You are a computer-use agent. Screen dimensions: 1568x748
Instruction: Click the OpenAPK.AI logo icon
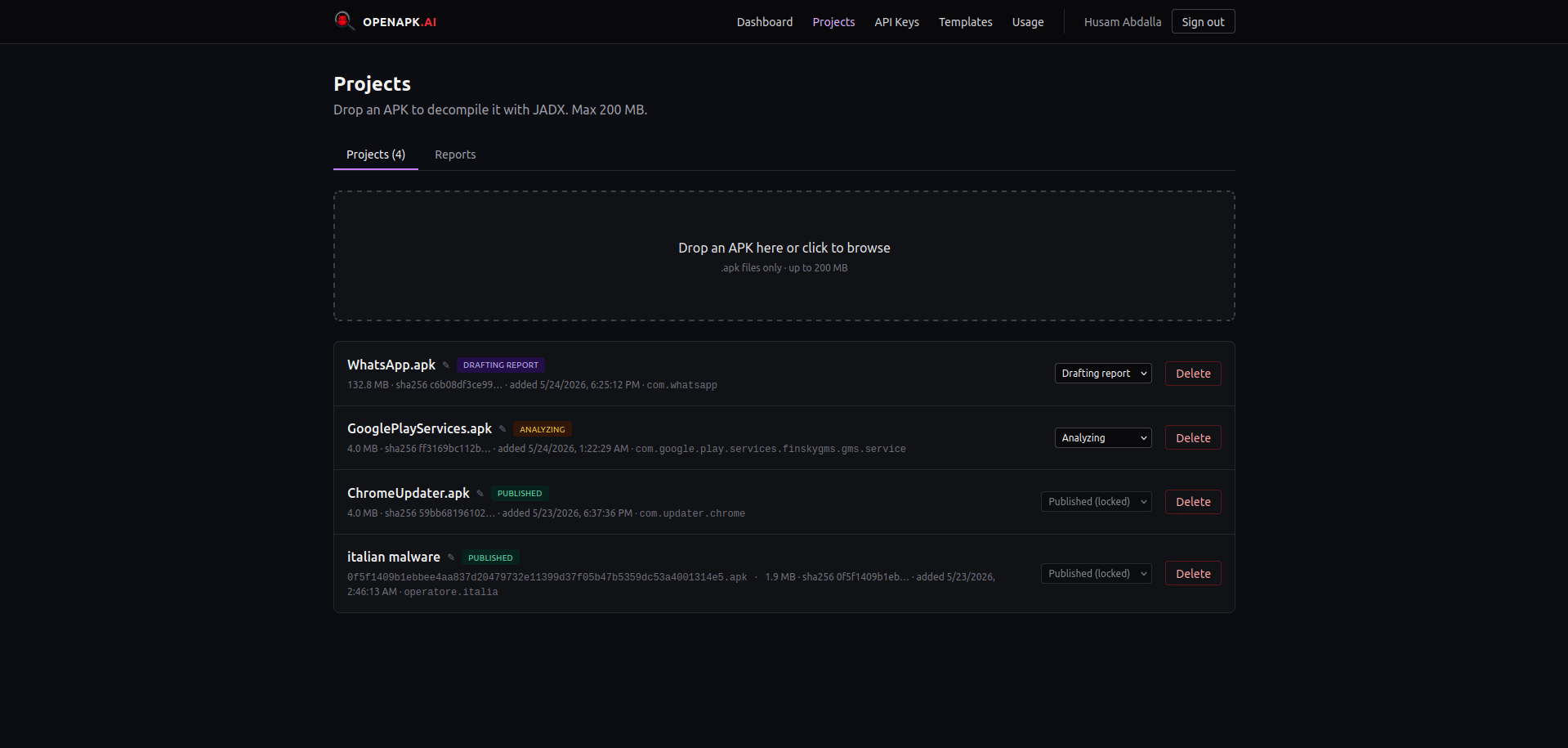coord(344,20)
